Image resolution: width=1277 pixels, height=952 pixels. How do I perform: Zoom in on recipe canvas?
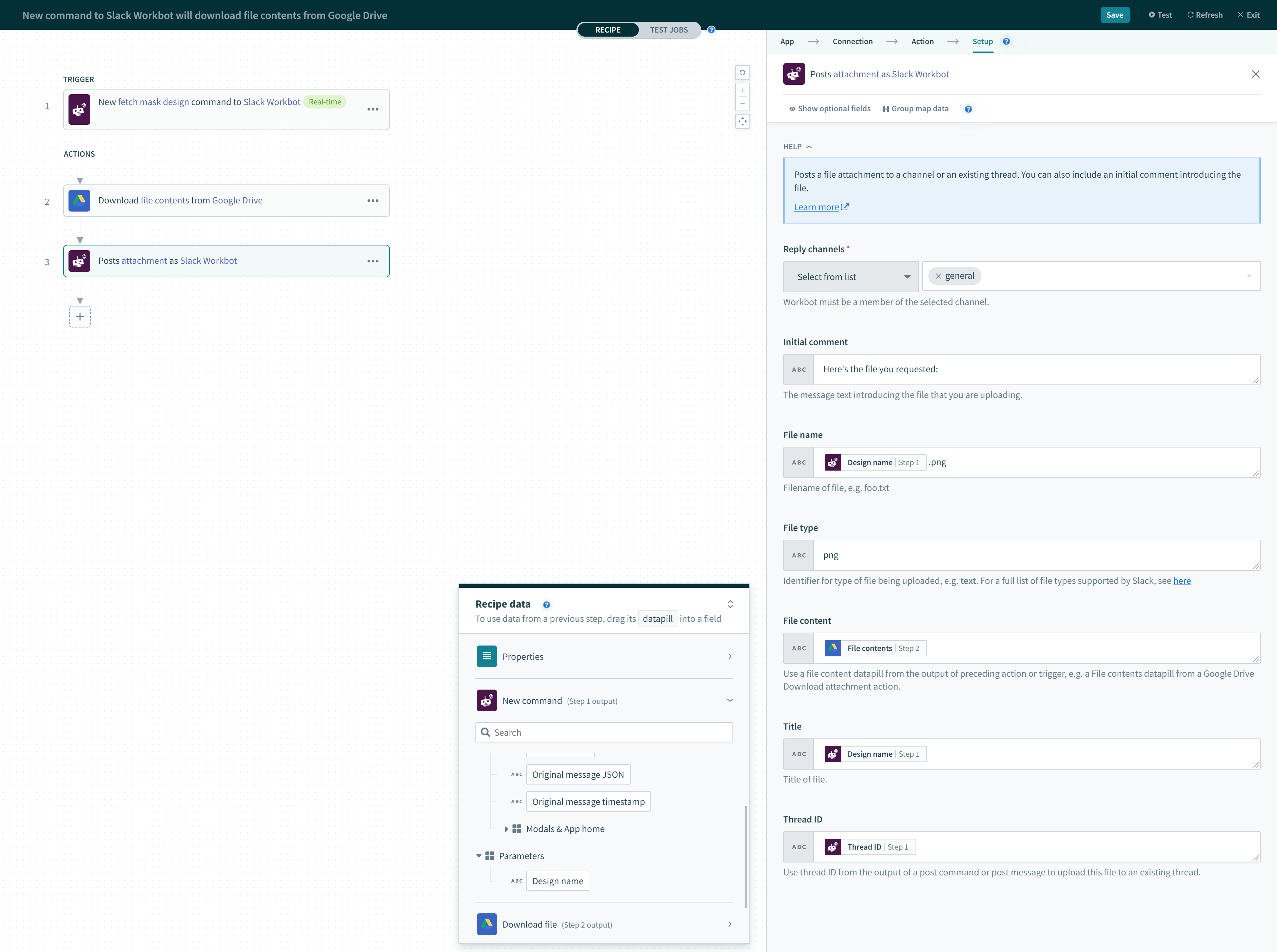pos(742,91)
